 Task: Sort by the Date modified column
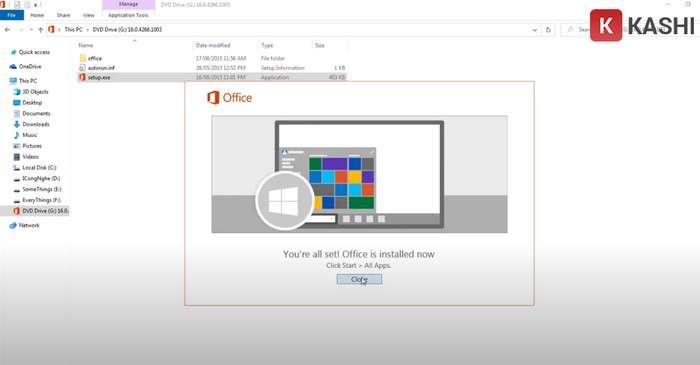click(213, 45)
